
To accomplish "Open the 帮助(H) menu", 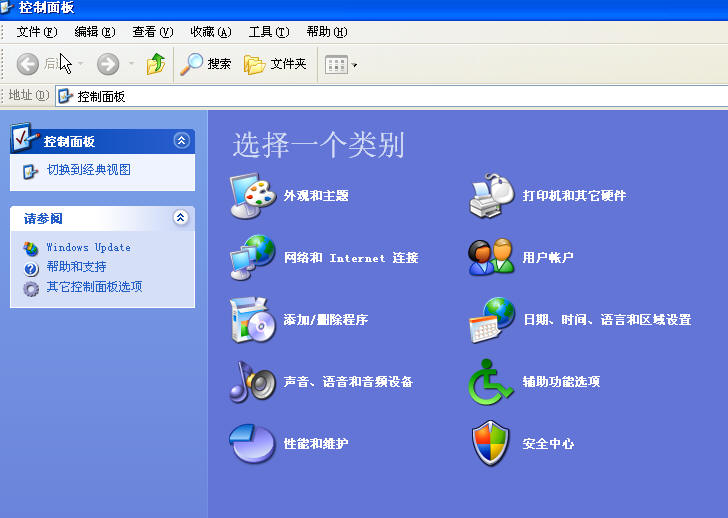I will (x=327, y=32).
